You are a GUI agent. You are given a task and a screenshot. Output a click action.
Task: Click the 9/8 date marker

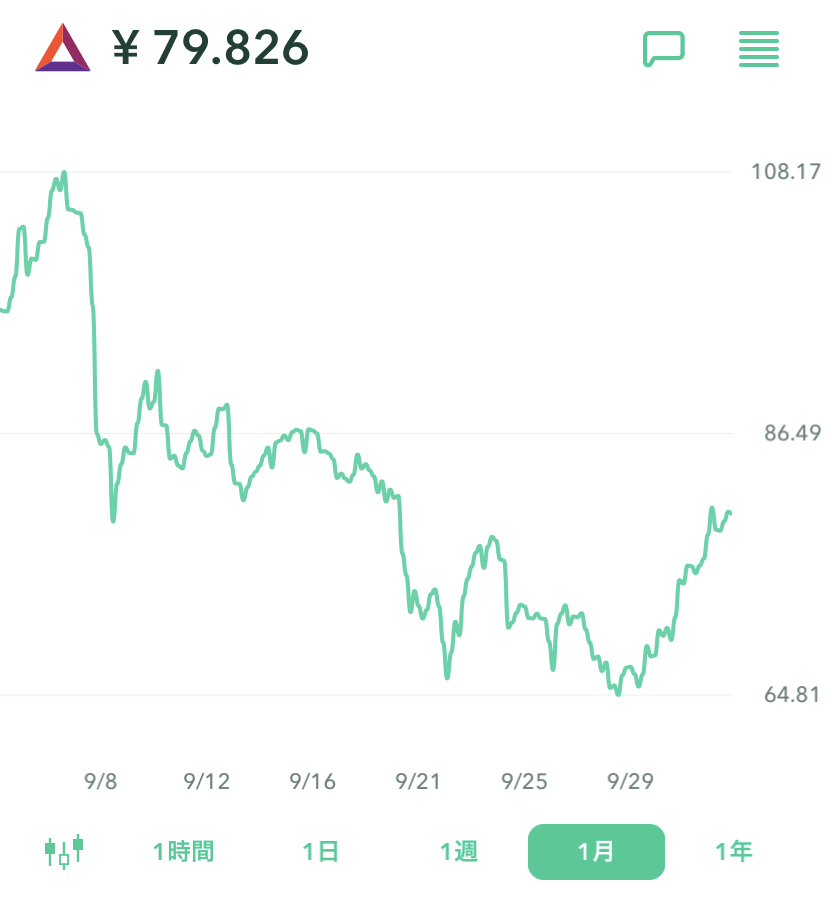100,782
